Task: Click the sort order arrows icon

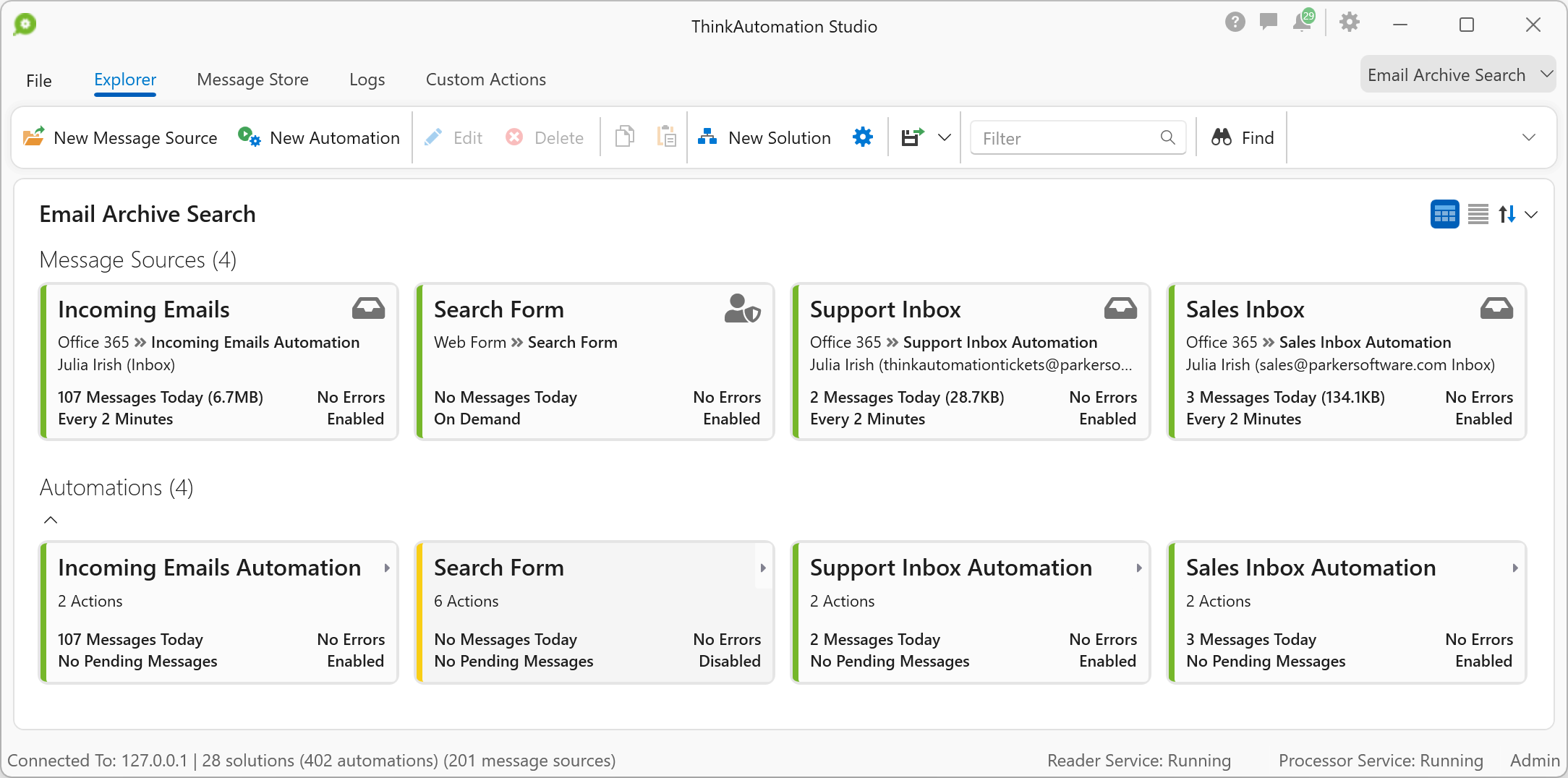Action: [x=1507, y=214]
